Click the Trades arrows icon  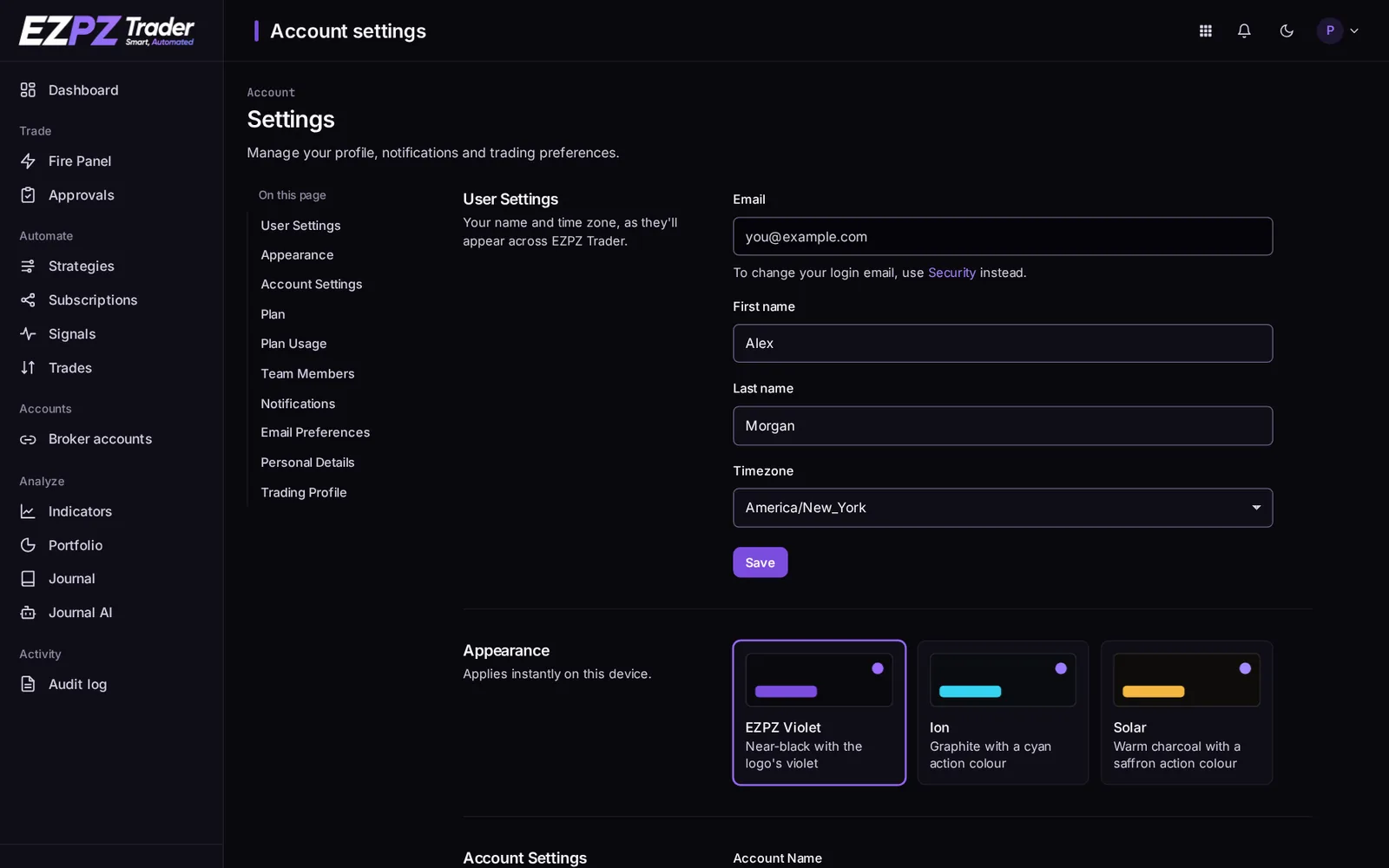click(28, 368)
